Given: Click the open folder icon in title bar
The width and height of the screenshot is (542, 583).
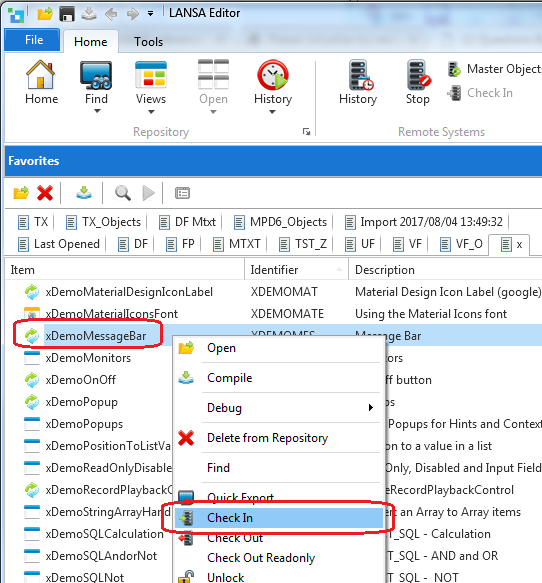Looking at the screenshot, I should click(x=45, y=14).
